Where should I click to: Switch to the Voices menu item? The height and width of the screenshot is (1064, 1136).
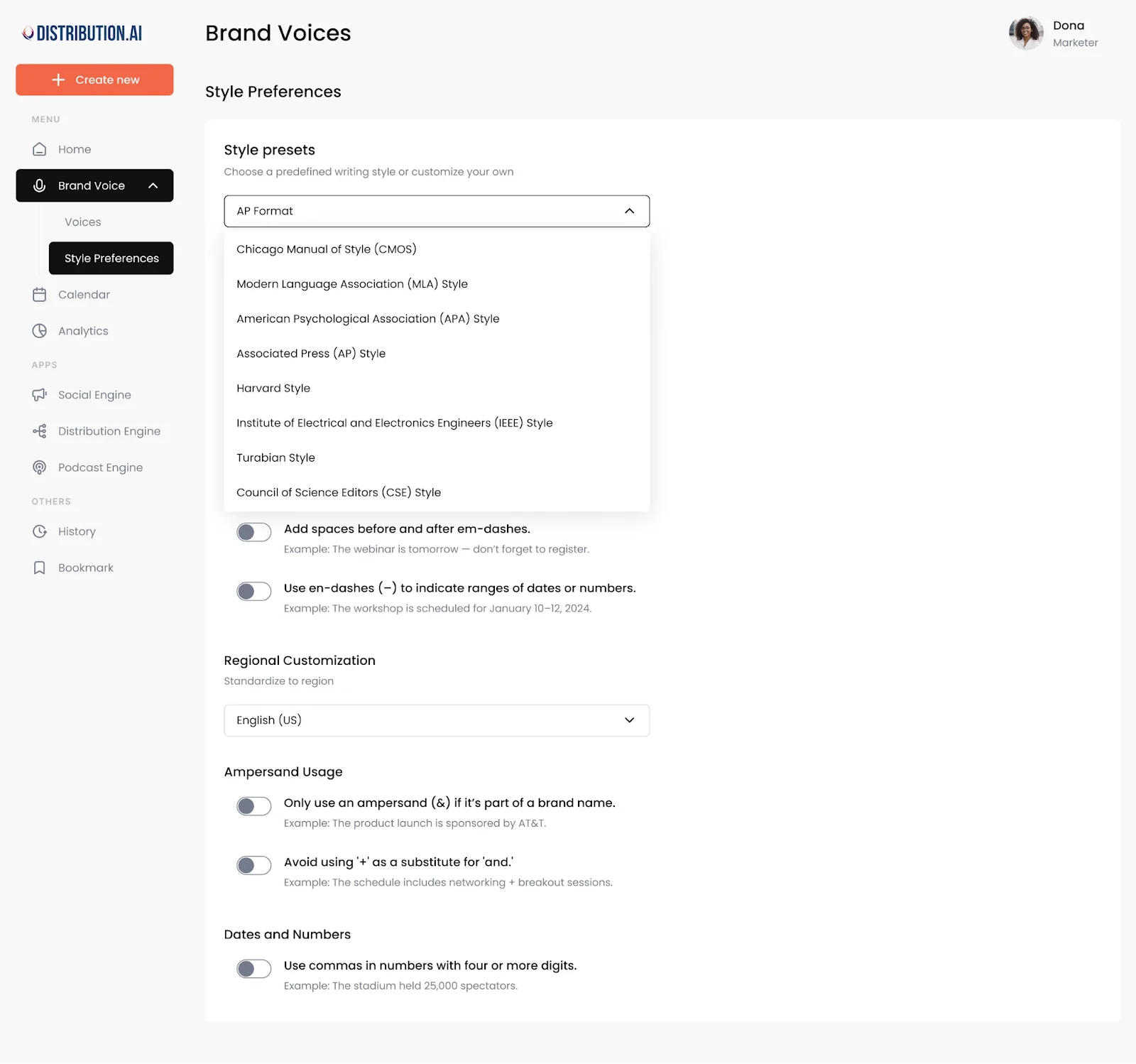pyautogui.click(x=82, y=222)
